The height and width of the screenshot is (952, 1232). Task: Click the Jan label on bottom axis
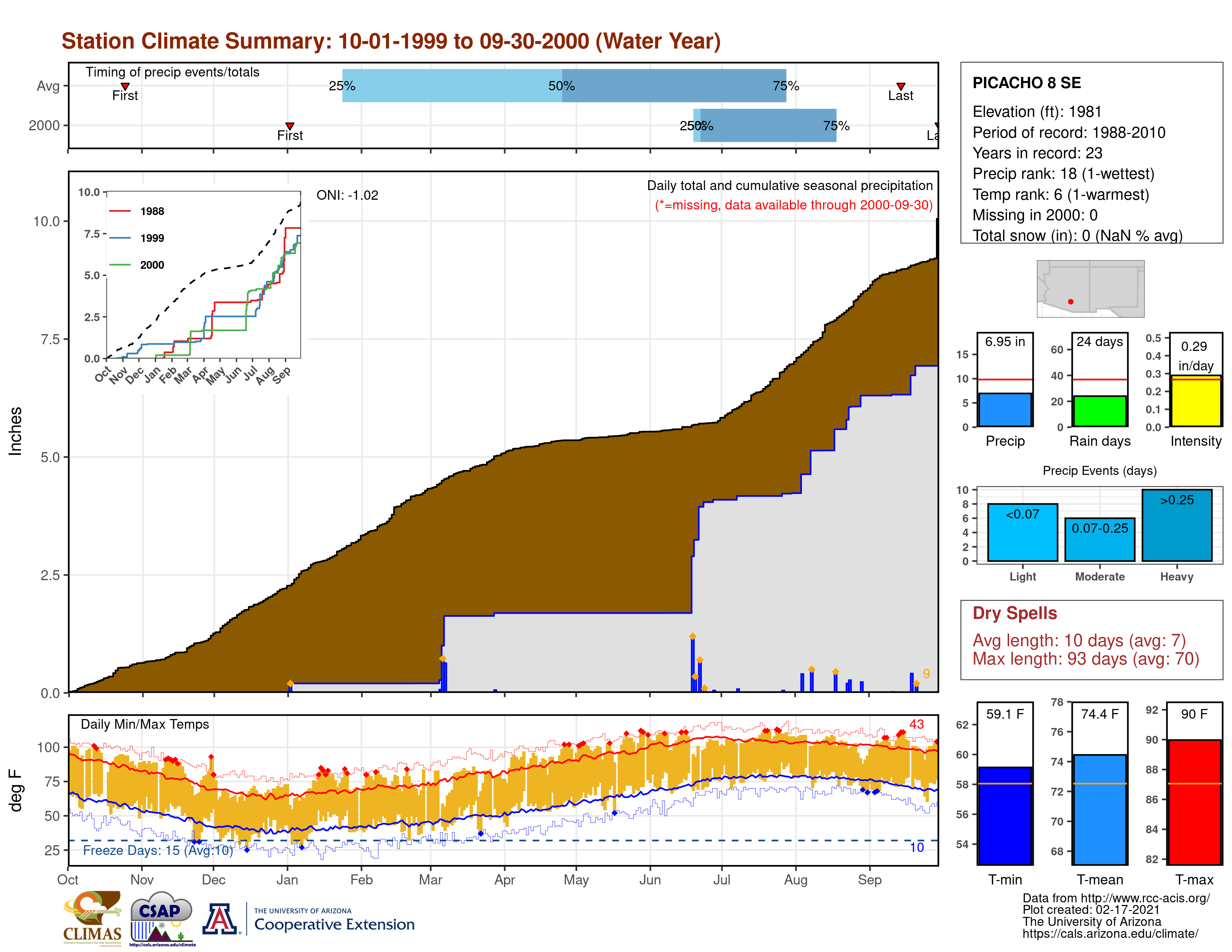287,880
